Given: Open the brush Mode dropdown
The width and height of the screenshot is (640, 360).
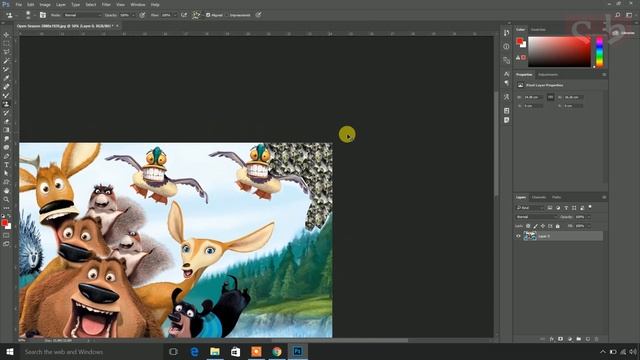Looking at the screenshot, I should point(82,15).
